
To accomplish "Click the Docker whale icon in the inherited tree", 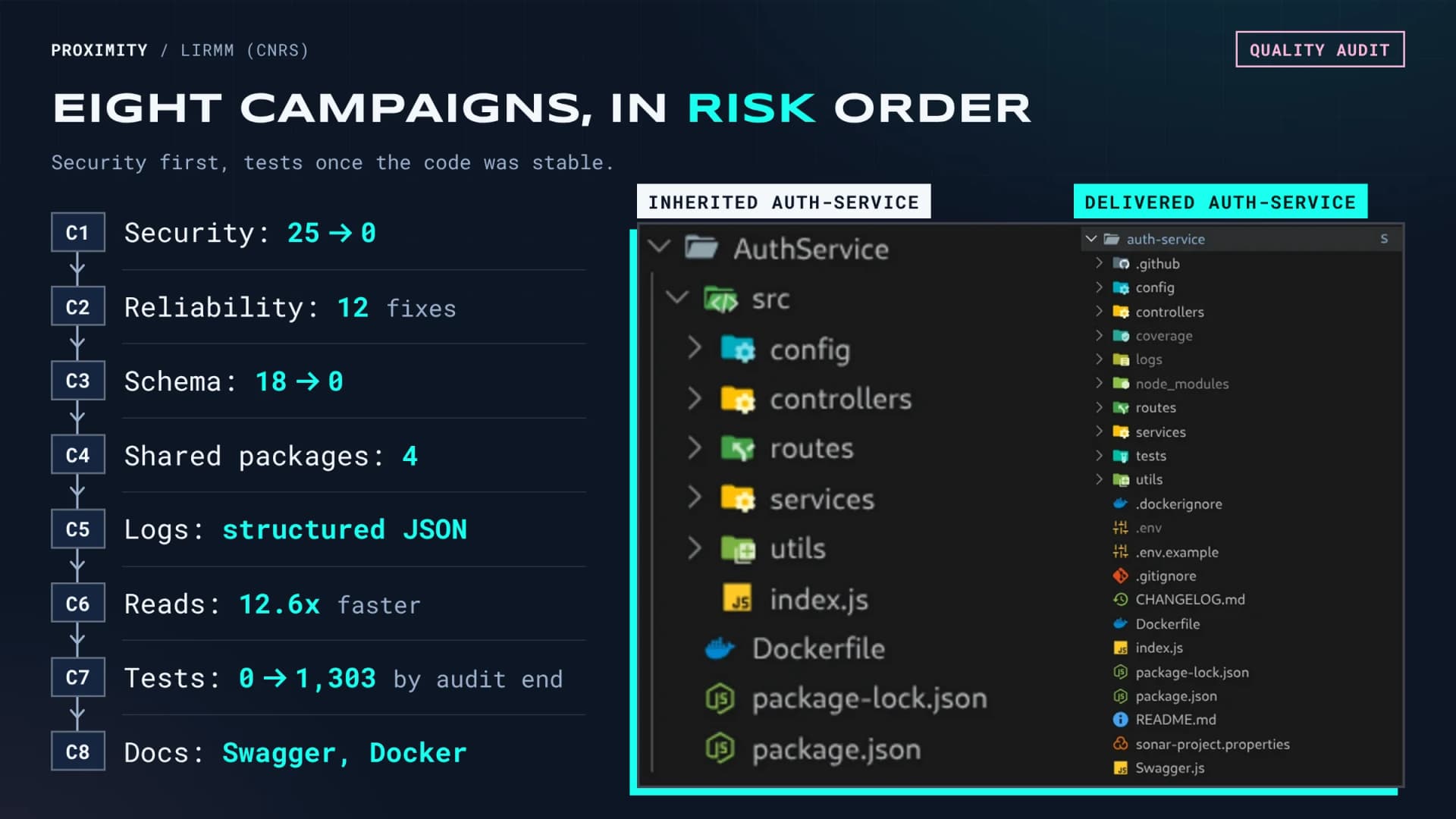I will click(x=720, y=648).
